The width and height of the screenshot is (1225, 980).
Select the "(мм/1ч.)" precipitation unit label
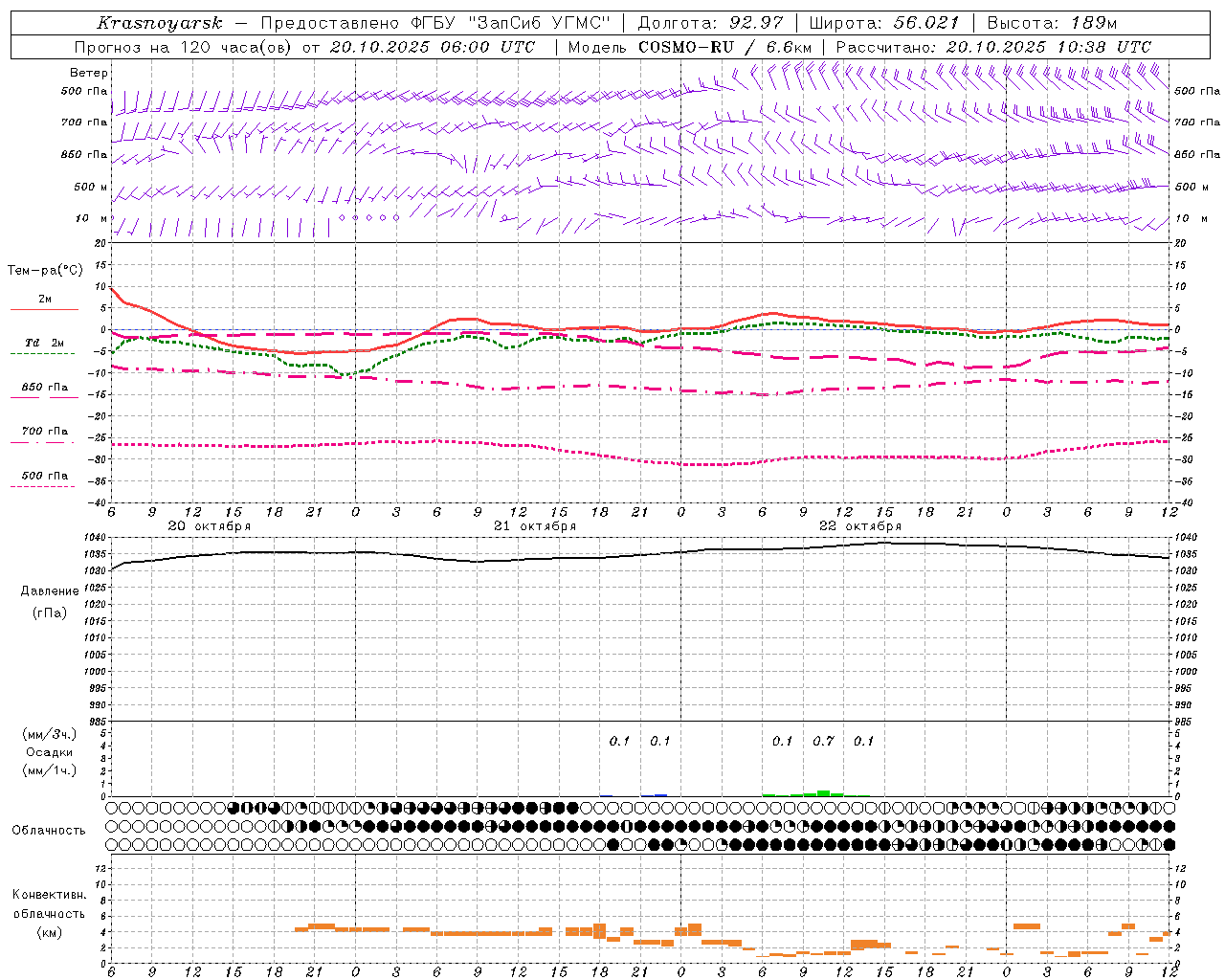[50, 770]
